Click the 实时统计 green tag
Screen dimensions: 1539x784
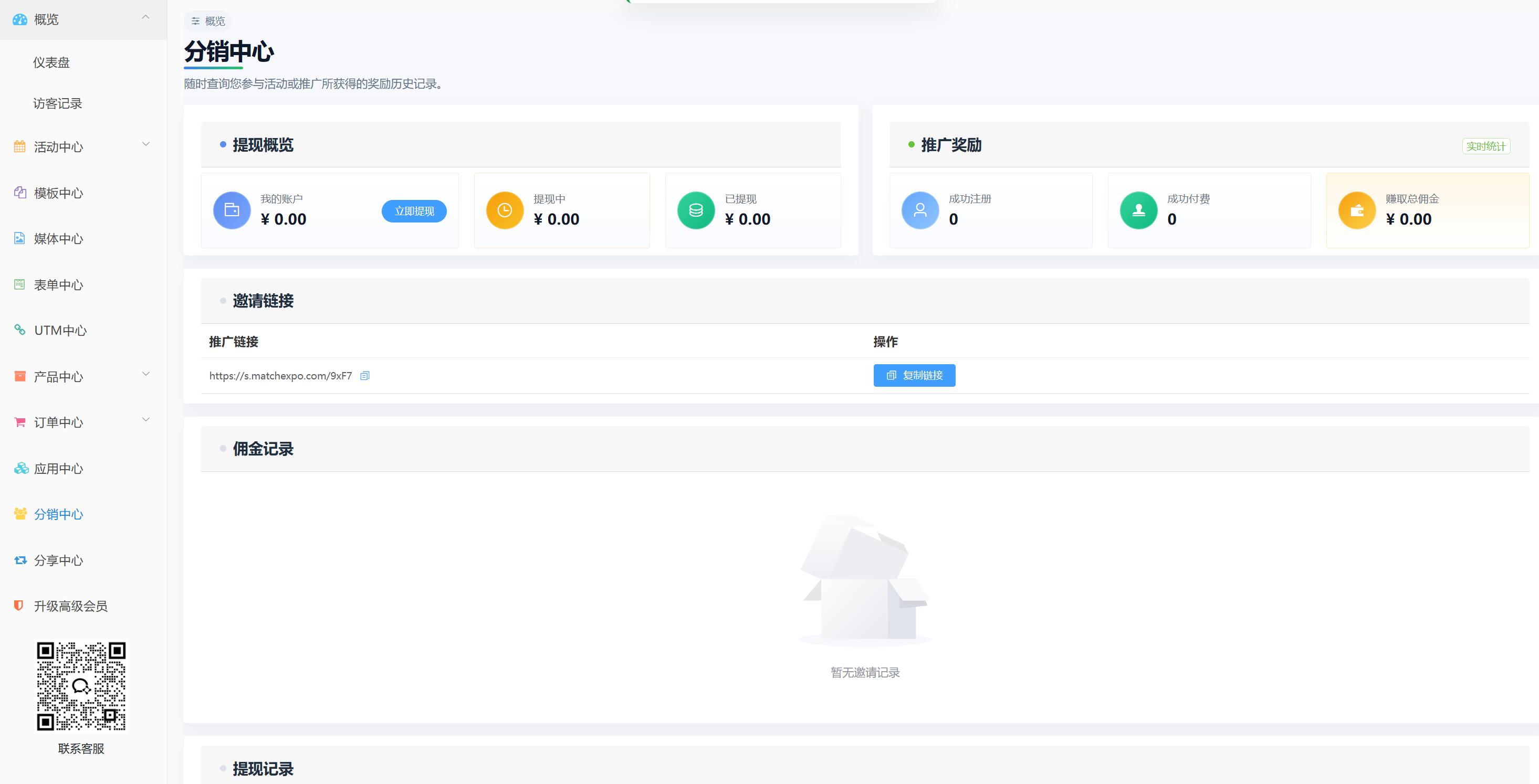pyautogui.click(x=1486, y=146)
